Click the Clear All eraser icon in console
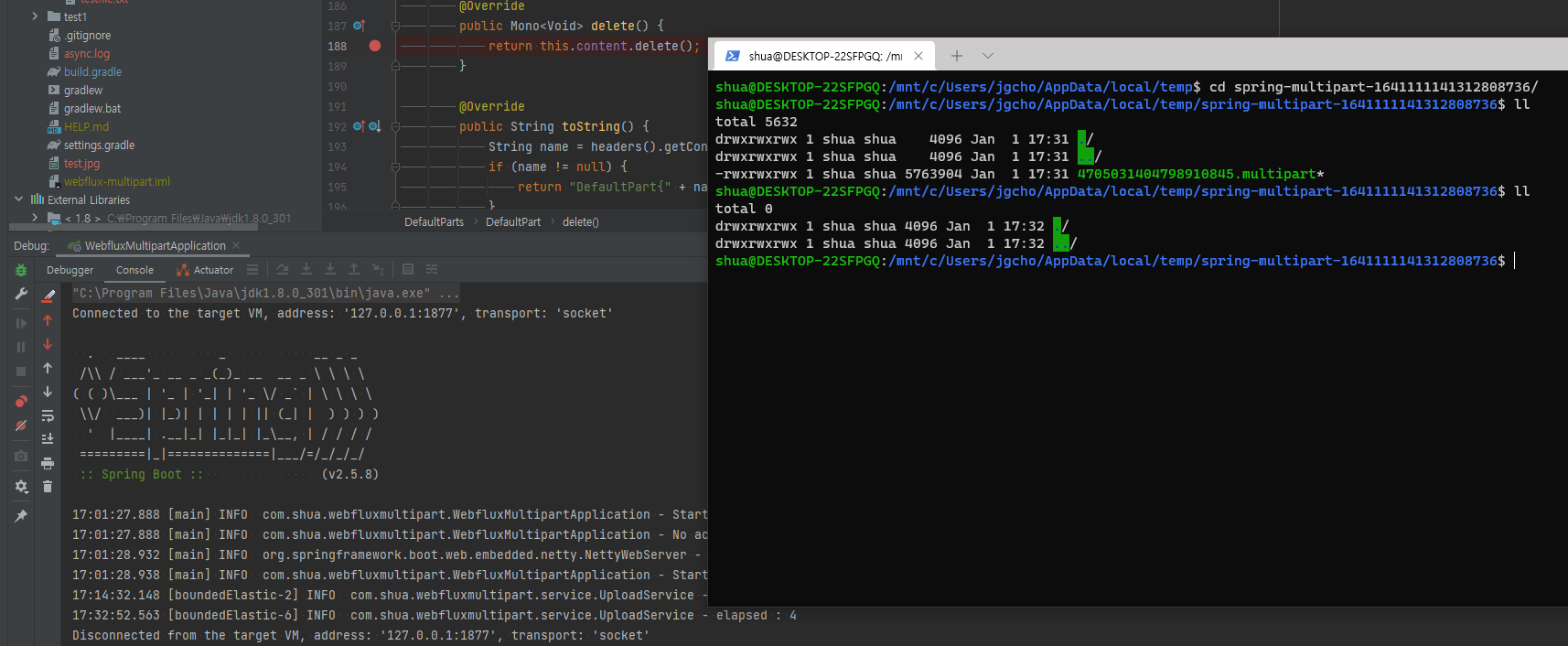 point(48,296)
